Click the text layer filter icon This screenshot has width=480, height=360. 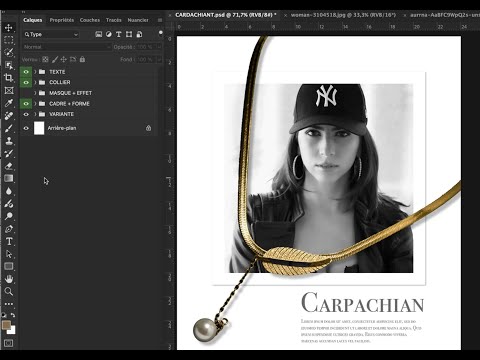(x=118, y=34)
